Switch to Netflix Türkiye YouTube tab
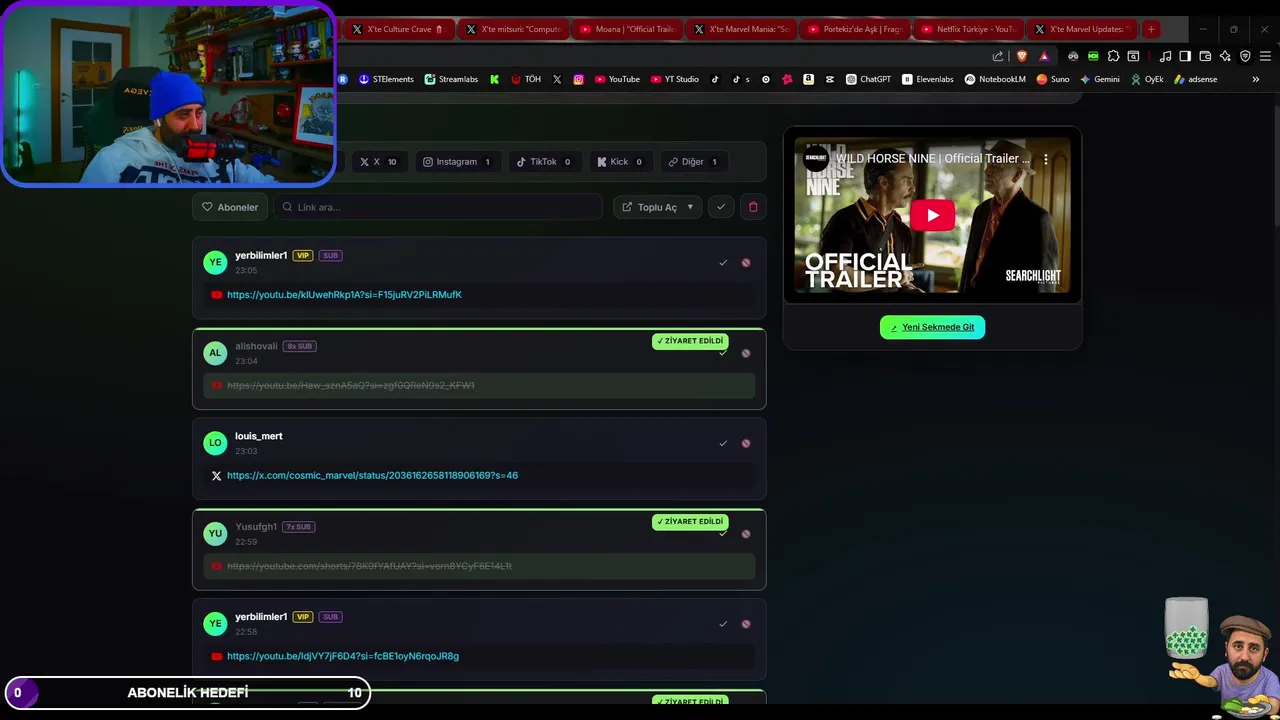The width and height of the screenshot is (1280, 720). pos(968,29)
